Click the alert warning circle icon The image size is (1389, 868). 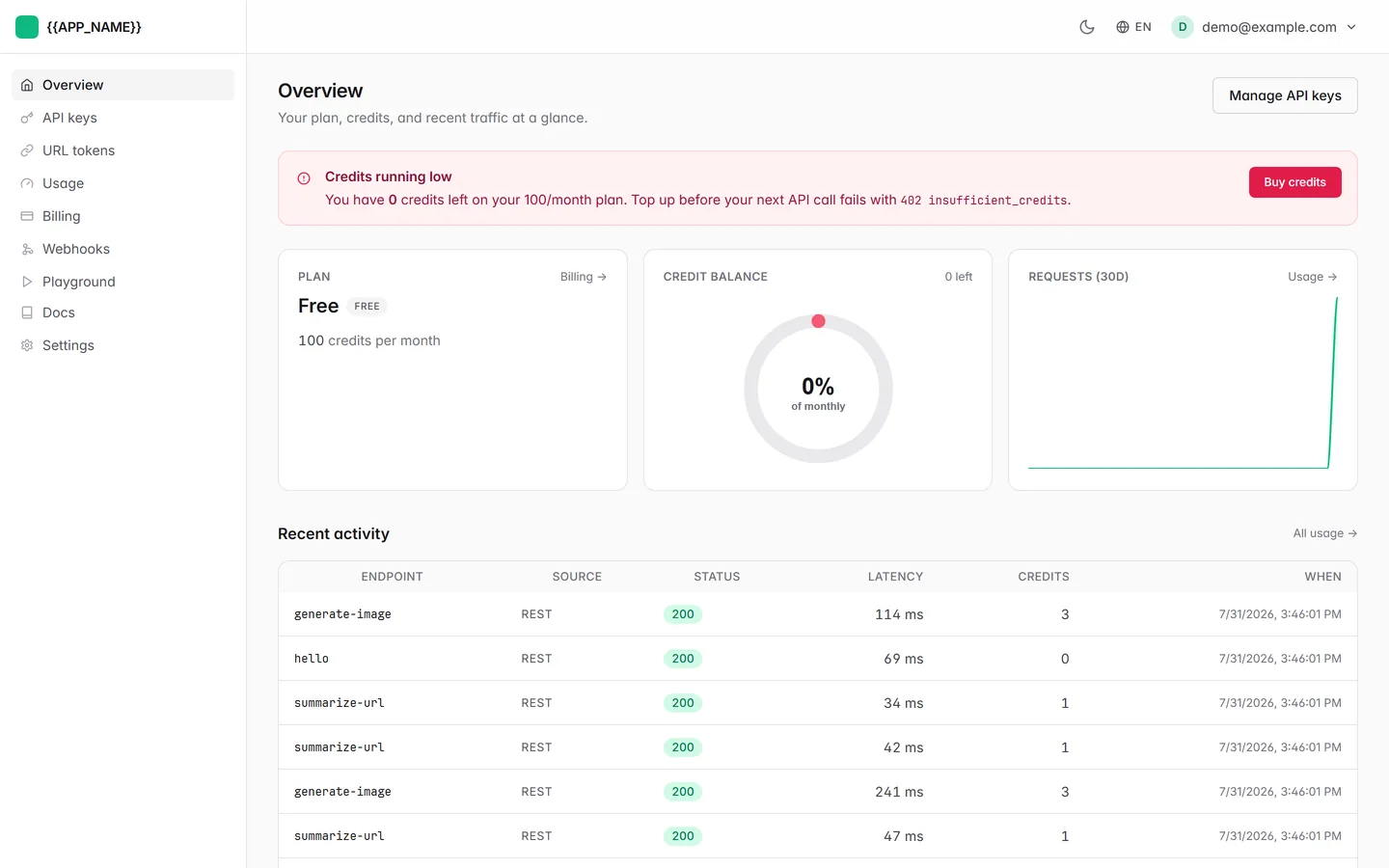pyautogui.click(x=304, y=178)
